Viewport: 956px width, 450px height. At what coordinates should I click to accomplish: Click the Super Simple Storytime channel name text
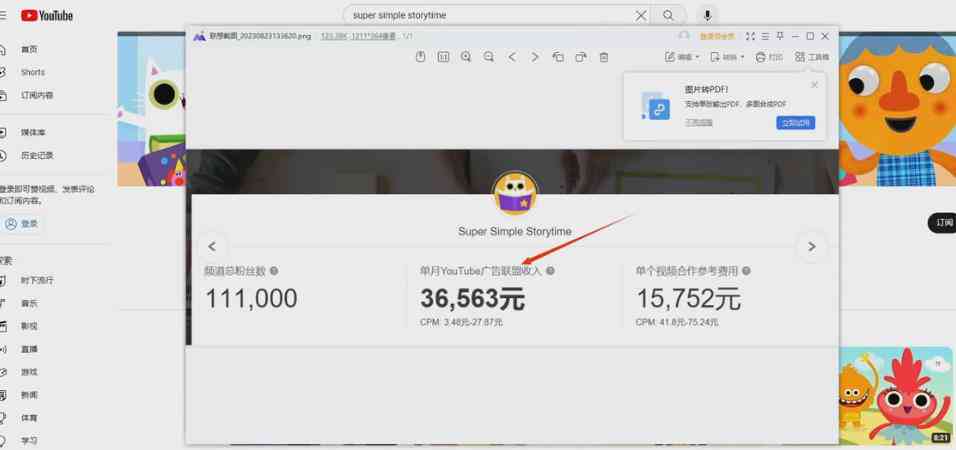[x=515, y=232]
